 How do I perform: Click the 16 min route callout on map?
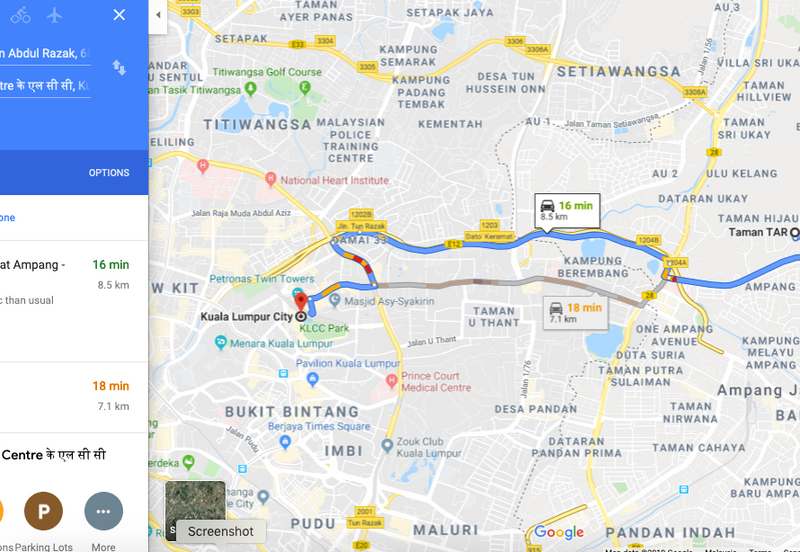pyautogui.click(x=567, y=210)
